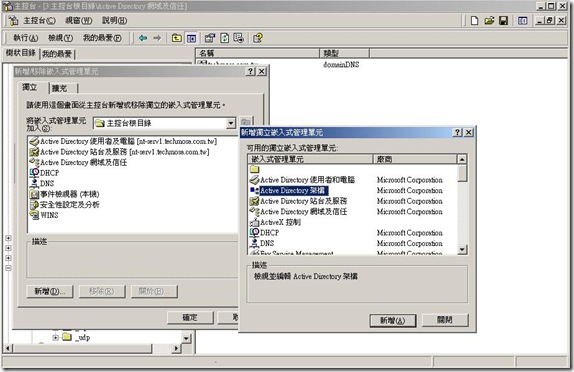
Task: Click the Forward arrow in the toolbar
Action: (x=157, y=38)
